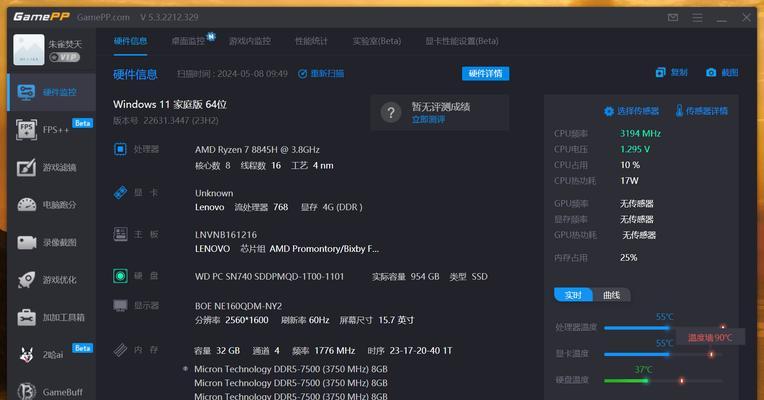Click the 截图 camera screenshot button
This screenshot has width=764, height=400.
[x=722, y=73]
